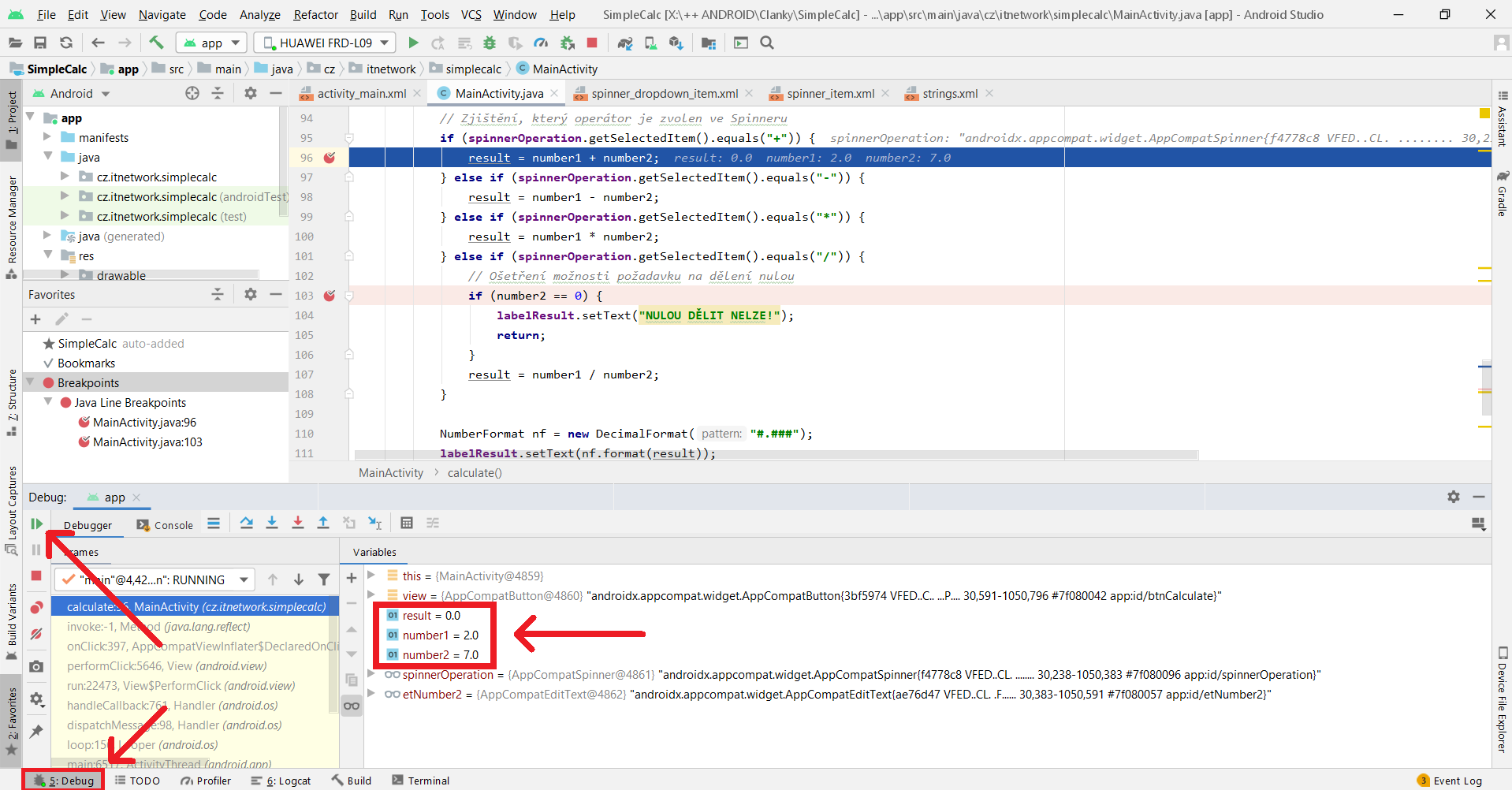Select Bookmarks in Favorites list

[86, 363]
